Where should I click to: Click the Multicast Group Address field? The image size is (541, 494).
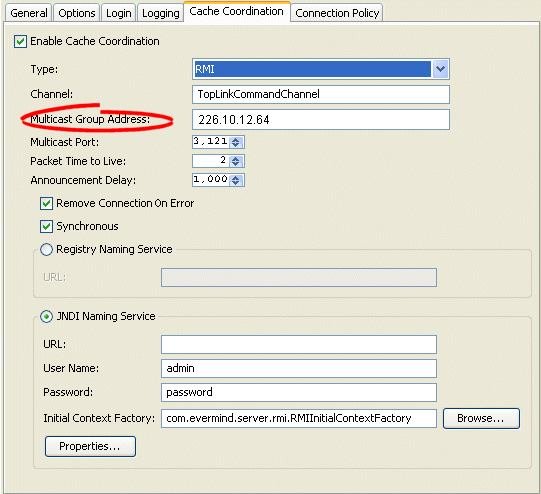(321, 120)
